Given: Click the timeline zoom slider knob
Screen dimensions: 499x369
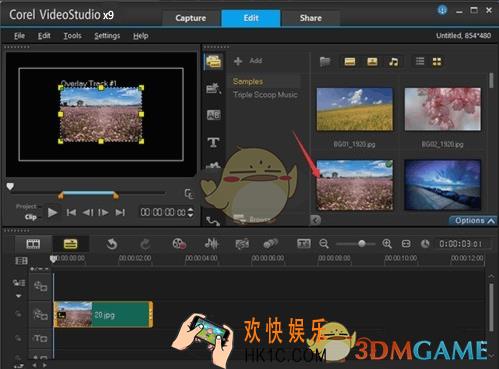Looking at the screenshot, I should pyautogui.click(x=362, y=244).
